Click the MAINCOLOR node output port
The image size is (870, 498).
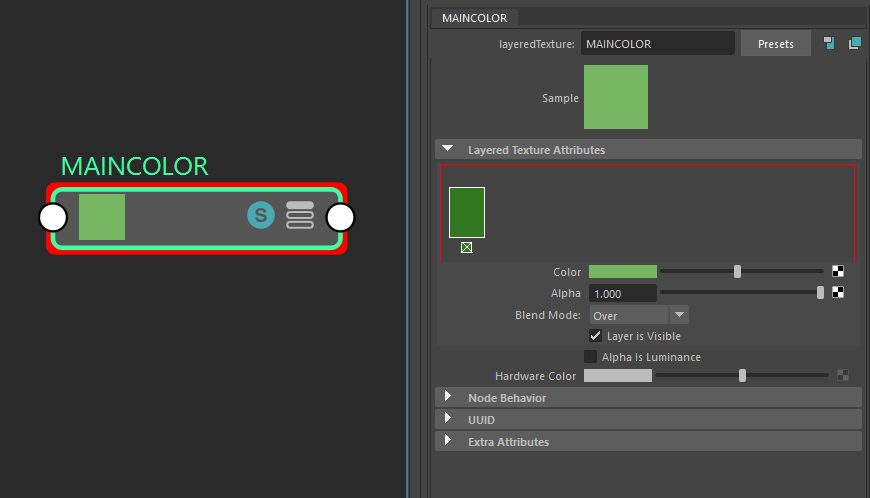coord(340,217)
